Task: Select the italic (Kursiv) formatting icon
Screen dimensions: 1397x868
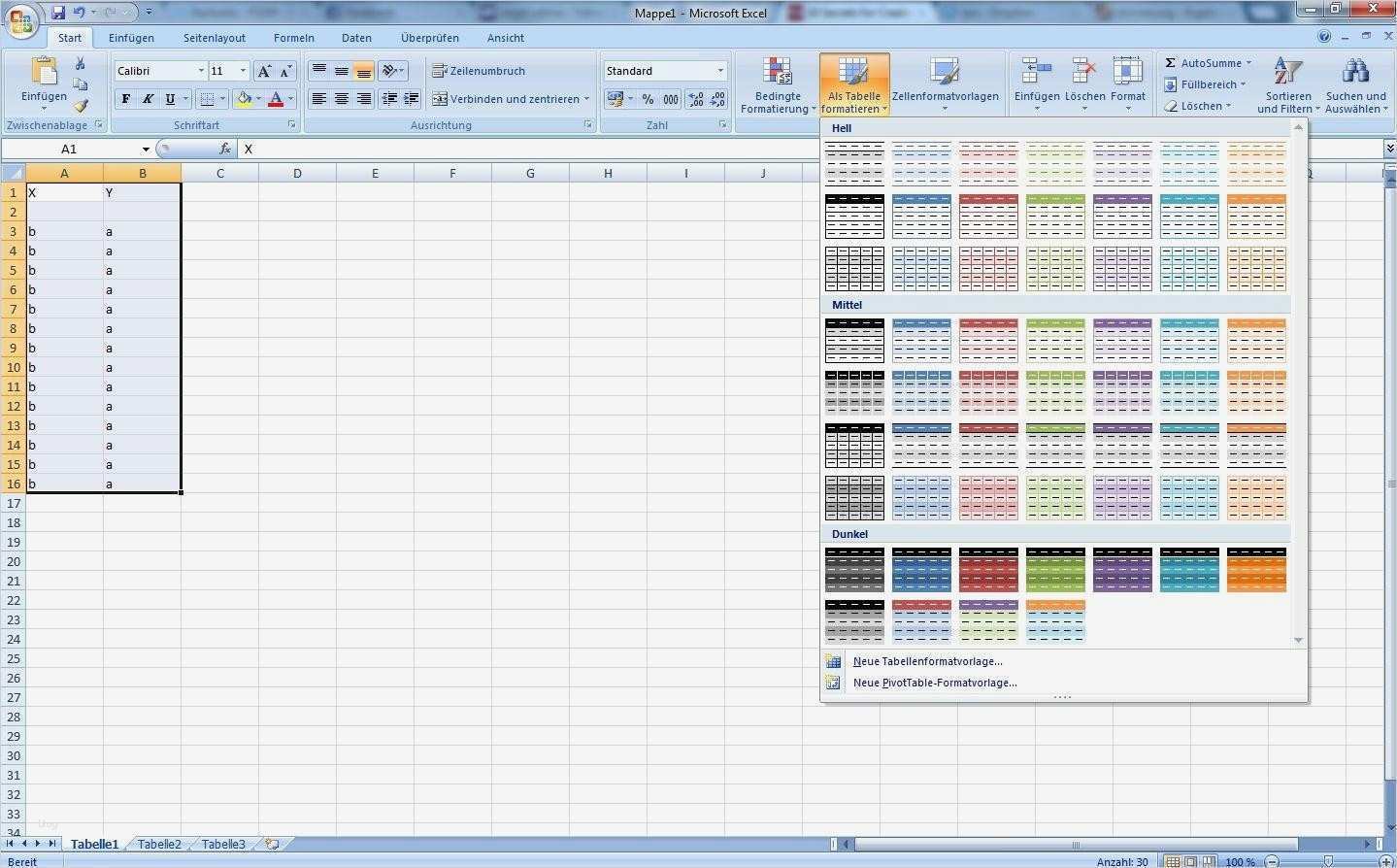Action: point(147,98)
